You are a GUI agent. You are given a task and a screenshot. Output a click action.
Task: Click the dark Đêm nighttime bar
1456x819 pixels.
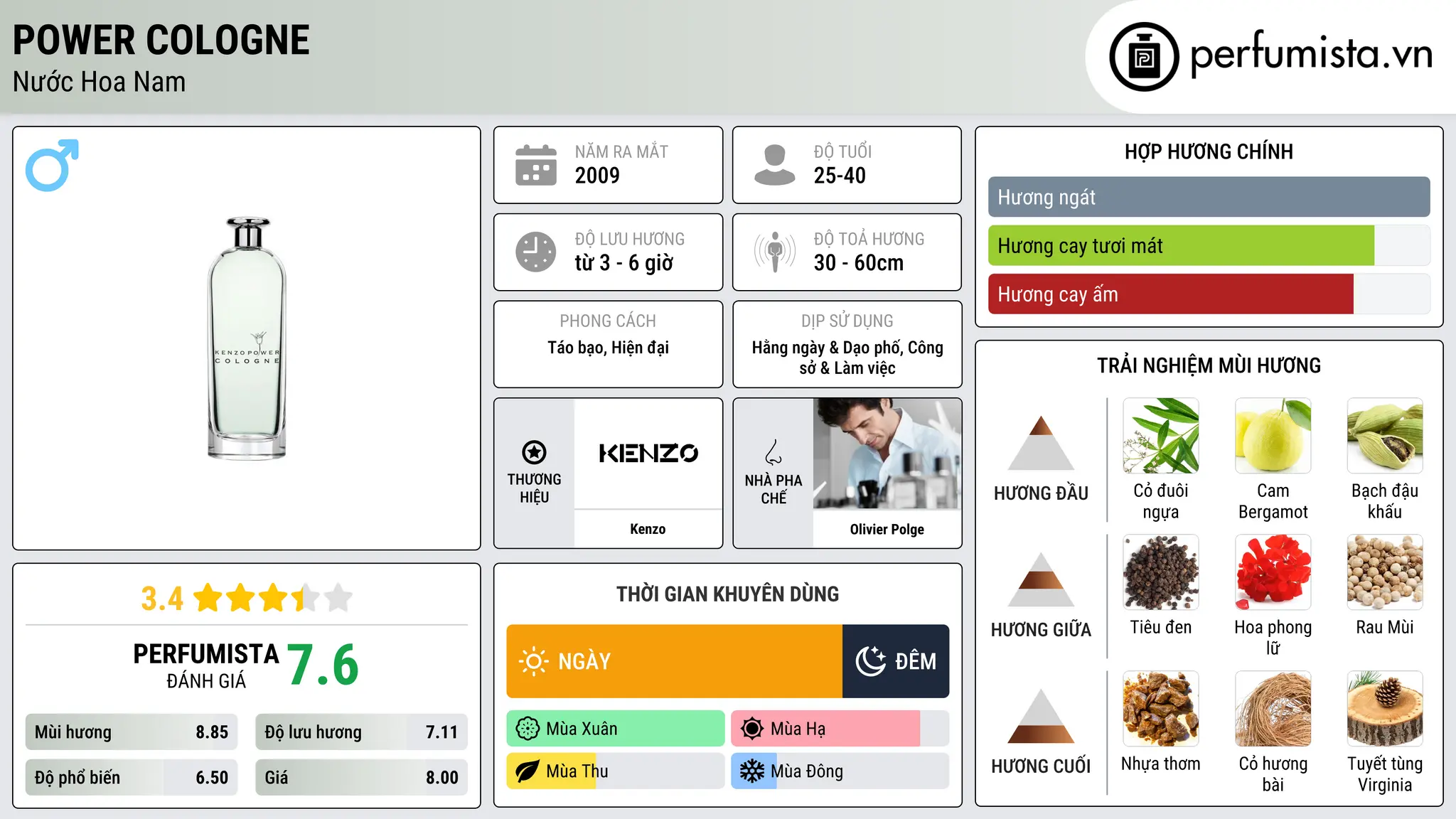click(896, 661)
